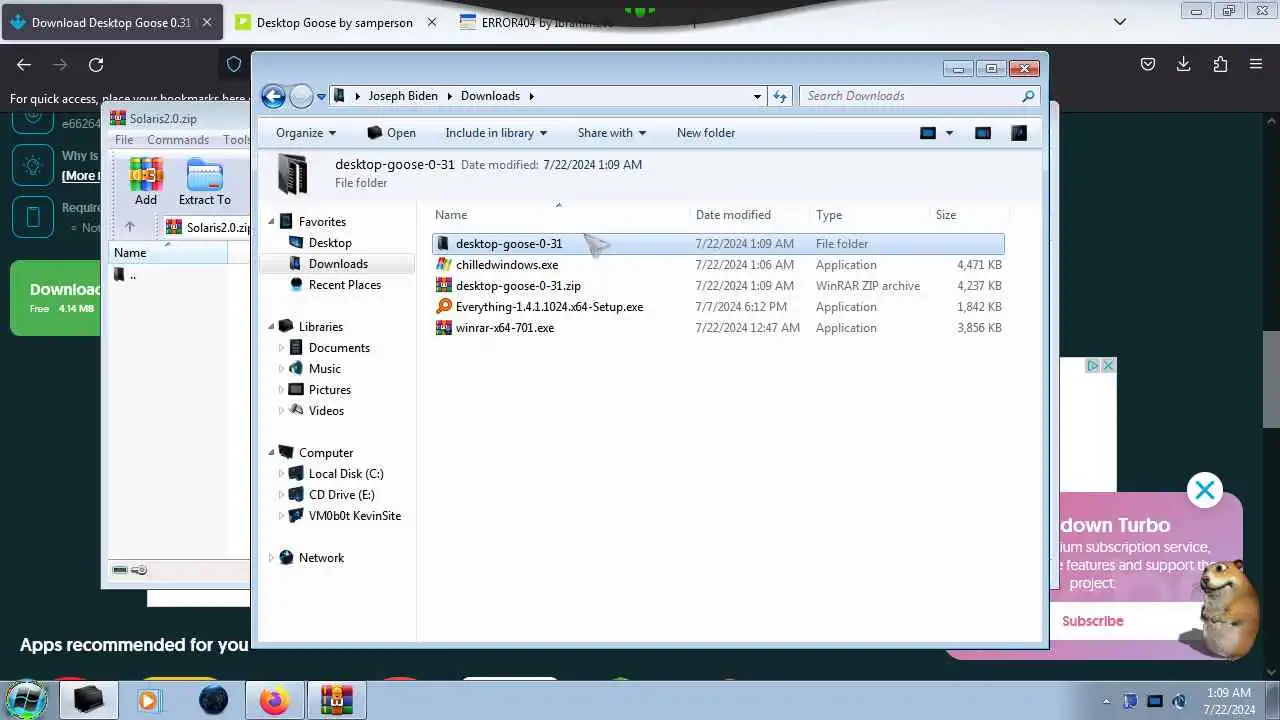Select Network in navigation pane
Screen dimensions: 1280x720
tap(321, 558)
